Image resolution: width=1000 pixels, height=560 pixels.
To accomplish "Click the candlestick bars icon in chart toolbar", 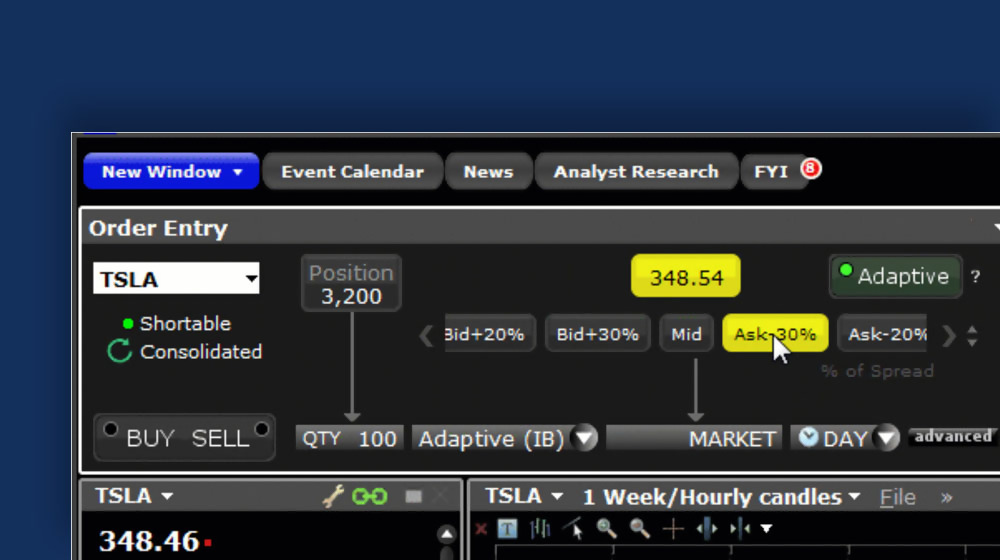I will pyautogui.click(x=540, y=529).
